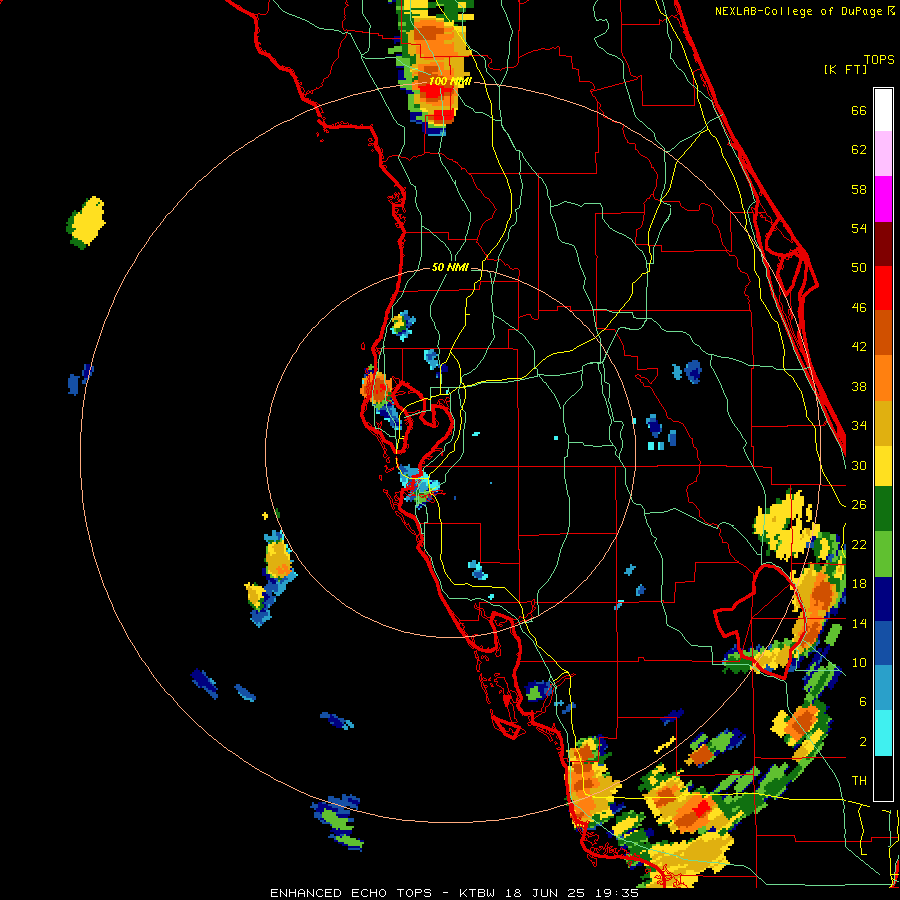
Task: Click the legend value 18
Action: 859,584
